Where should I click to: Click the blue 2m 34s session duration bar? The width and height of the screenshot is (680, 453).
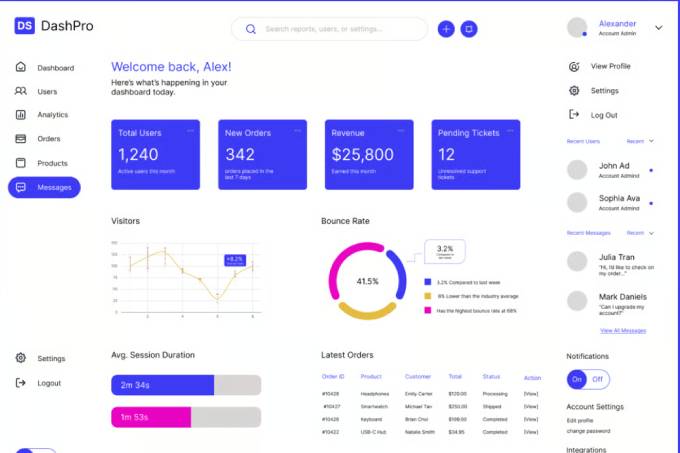point(162,385)
